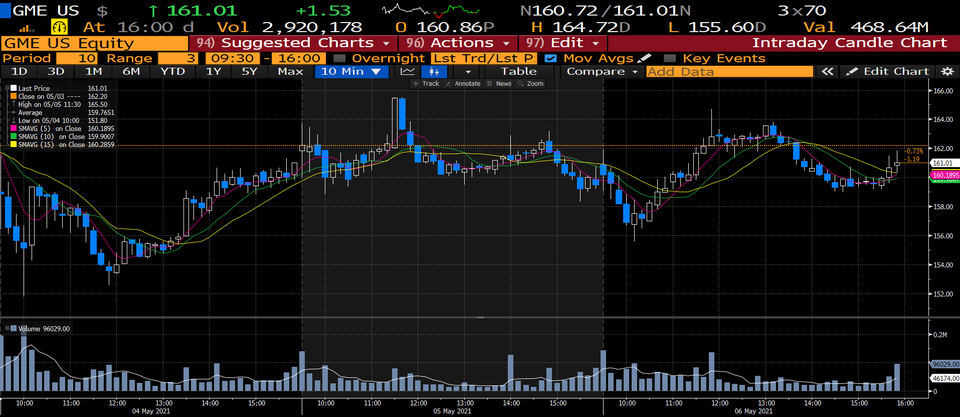The image size is (960, 417).
Task: Open the 10 Min interval dropdown
Action: tap(351, 72)
